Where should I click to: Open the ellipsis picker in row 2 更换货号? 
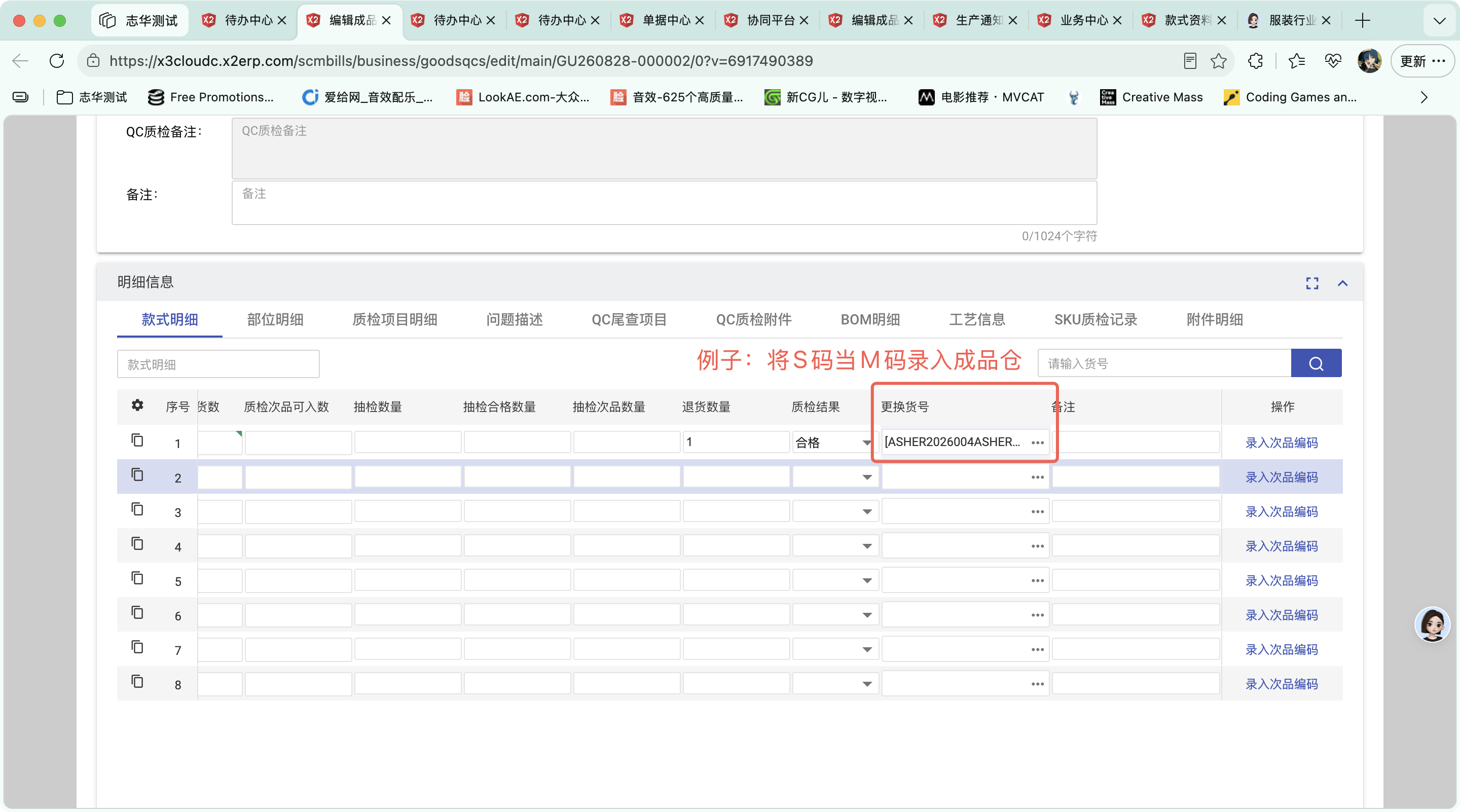(x=1037, y=477)
